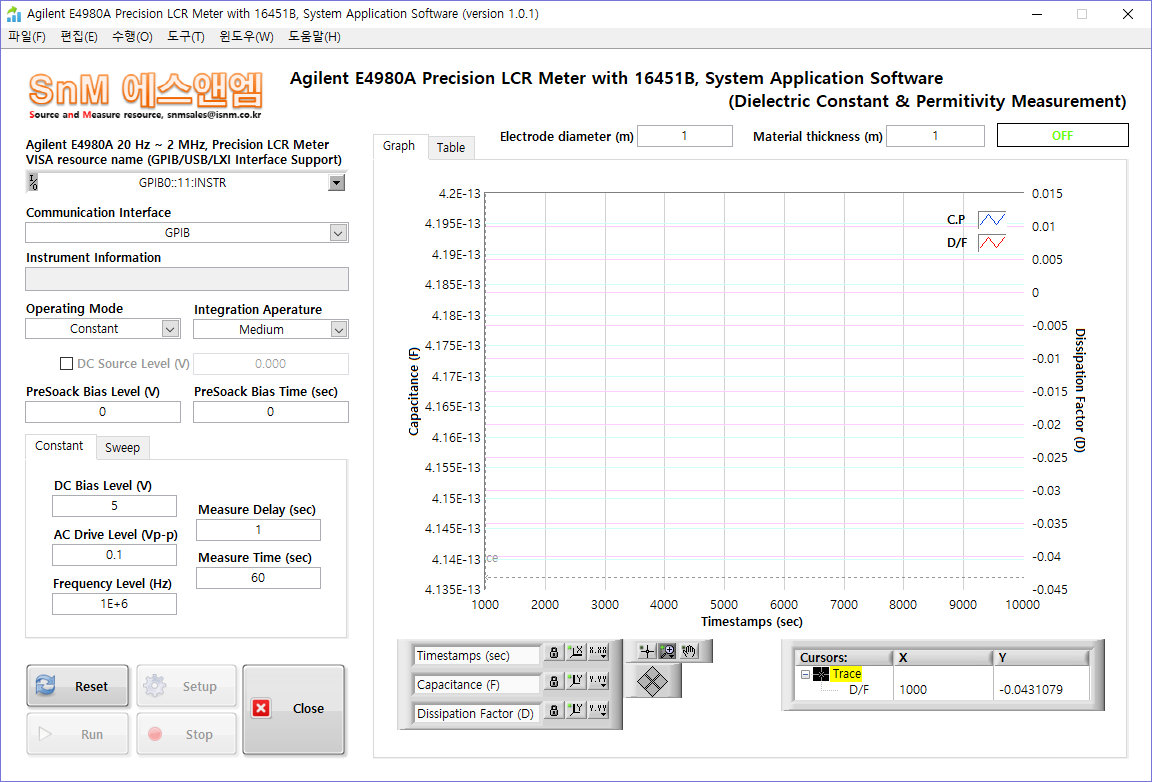The width and height of the screenshot is (1152, 782).
Task: Open format options for the Capacitance axis
Action: (x=598, y=682)
